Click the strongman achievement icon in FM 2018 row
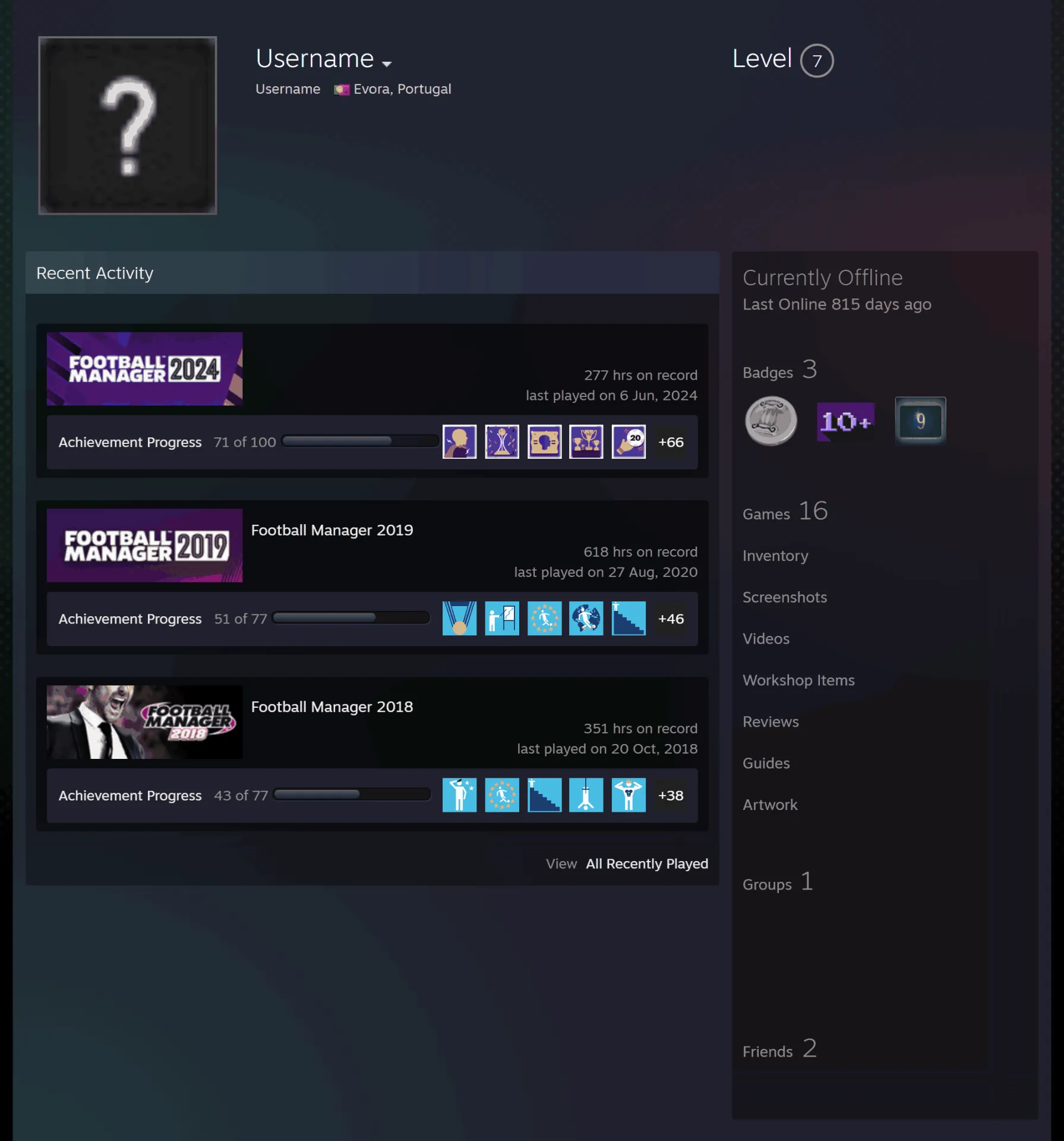Viewport: 1064px width, 1141px height. click(x=629, y=795)
